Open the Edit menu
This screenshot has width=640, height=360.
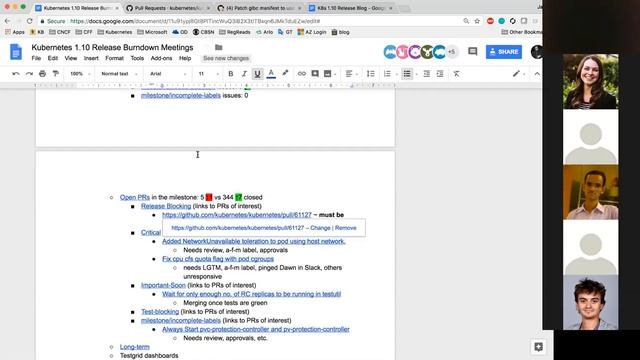[53, 58]
